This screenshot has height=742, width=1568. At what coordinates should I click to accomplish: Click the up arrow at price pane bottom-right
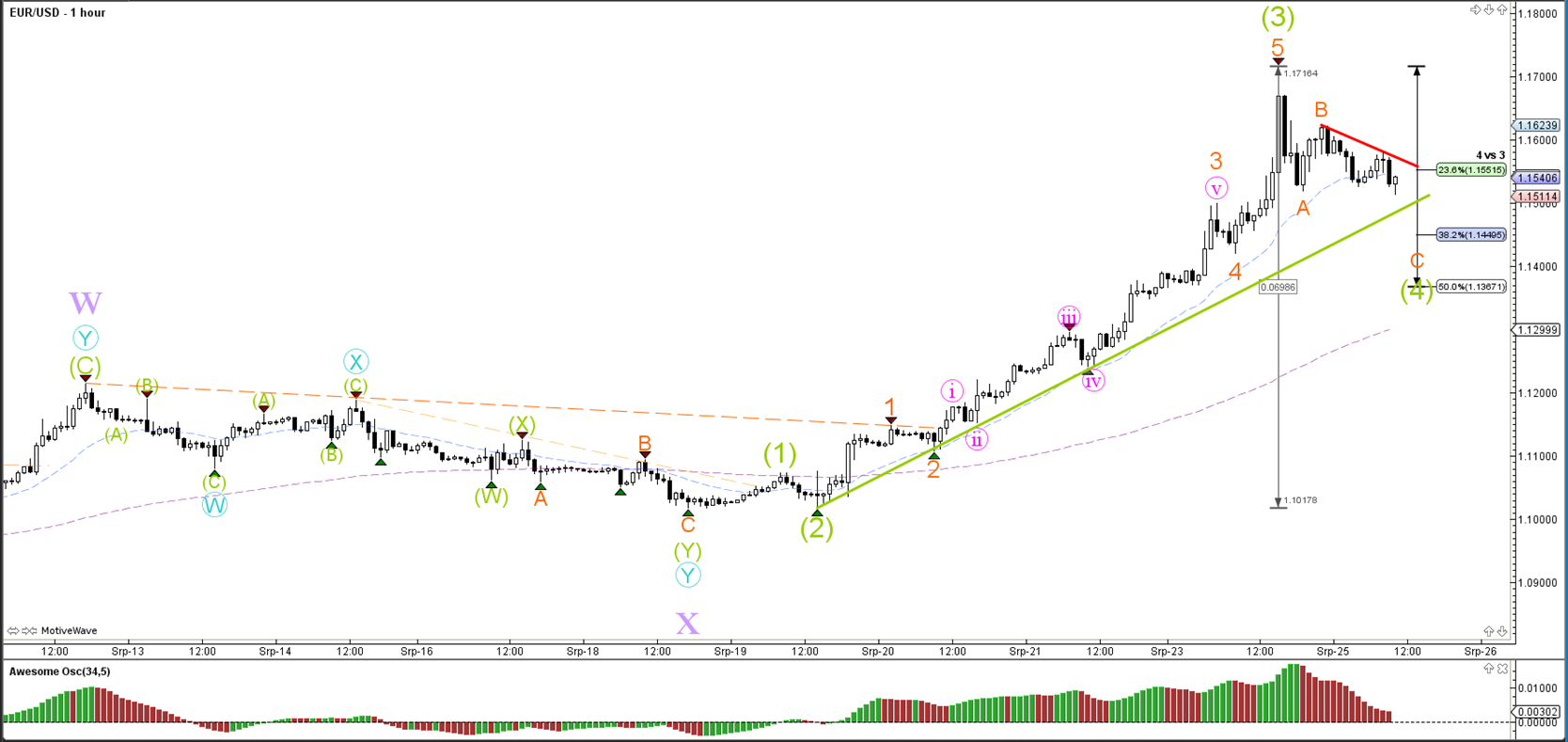click(x=1489, y=631)
